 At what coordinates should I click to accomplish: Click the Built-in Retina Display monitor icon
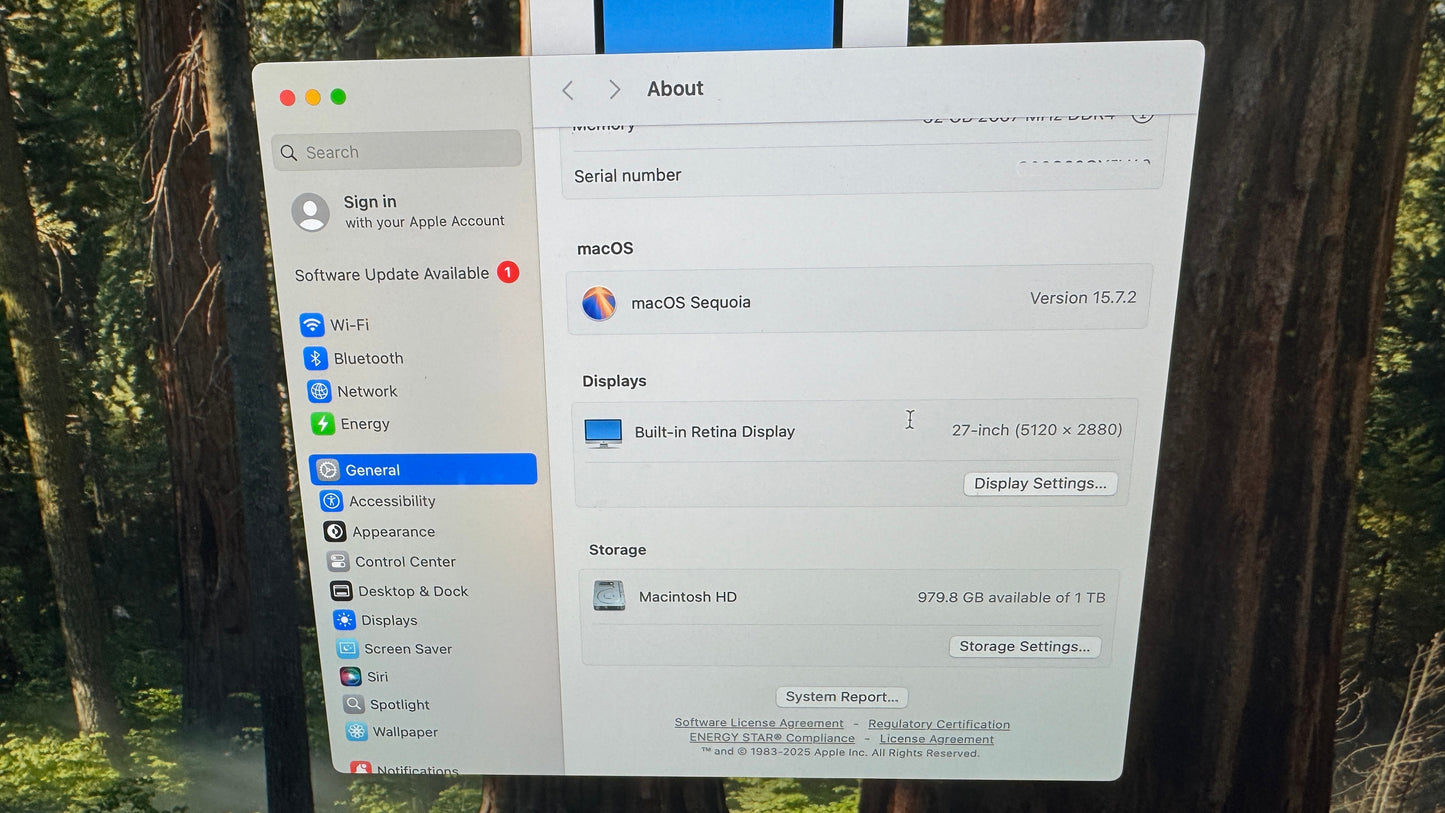point(603,431)
